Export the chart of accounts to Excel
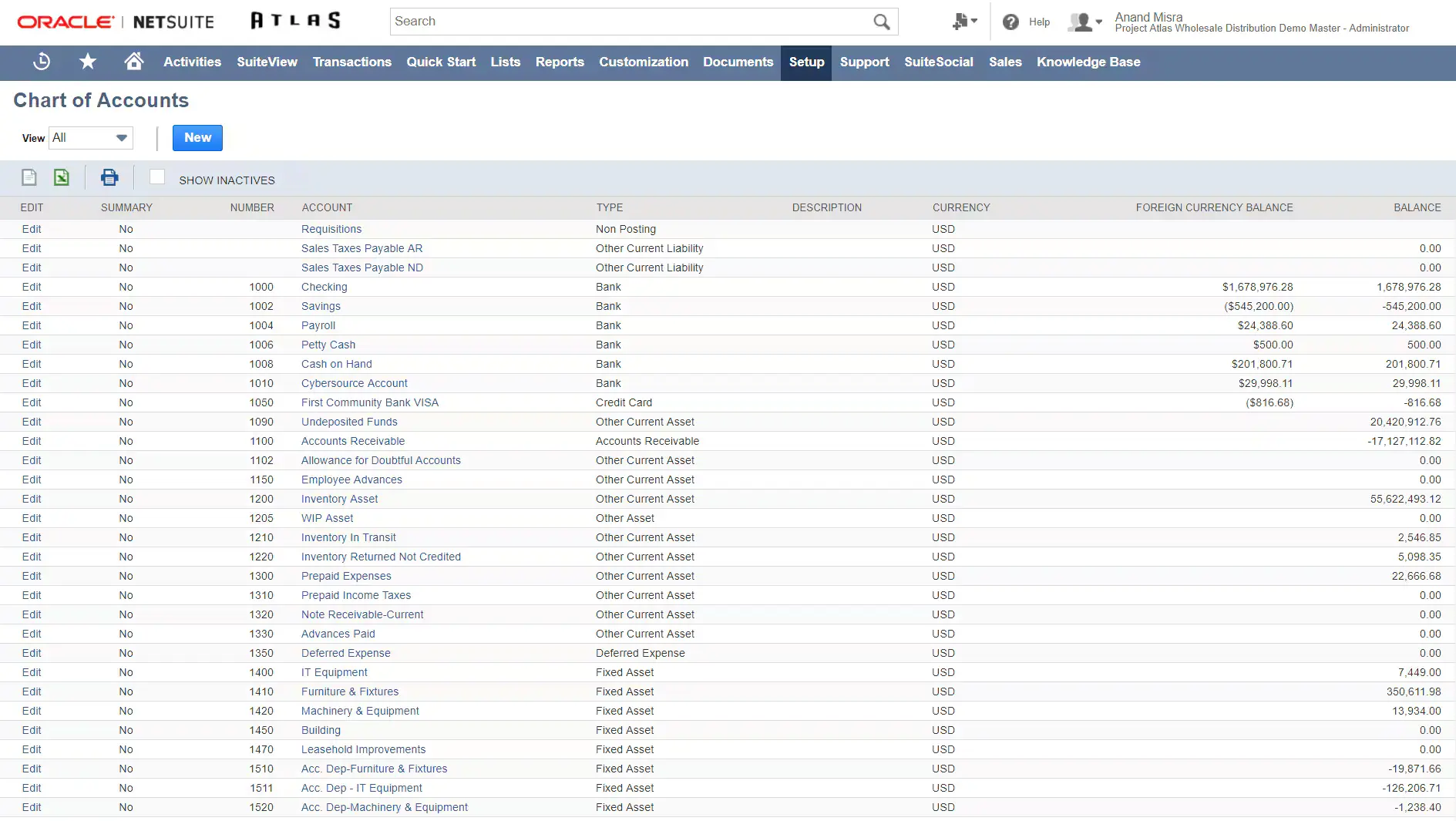The height and width of the screenshot is (821, 1456). [61, 177]
